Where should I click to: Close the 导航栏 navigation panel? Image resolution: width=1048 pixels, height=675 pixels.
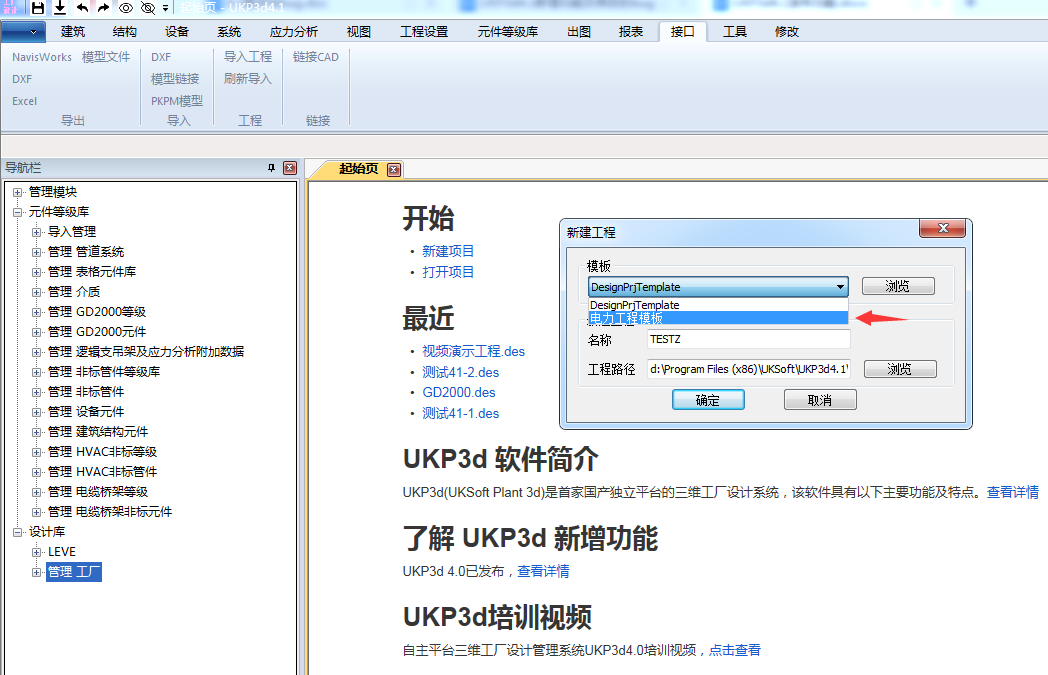point(290,168)
